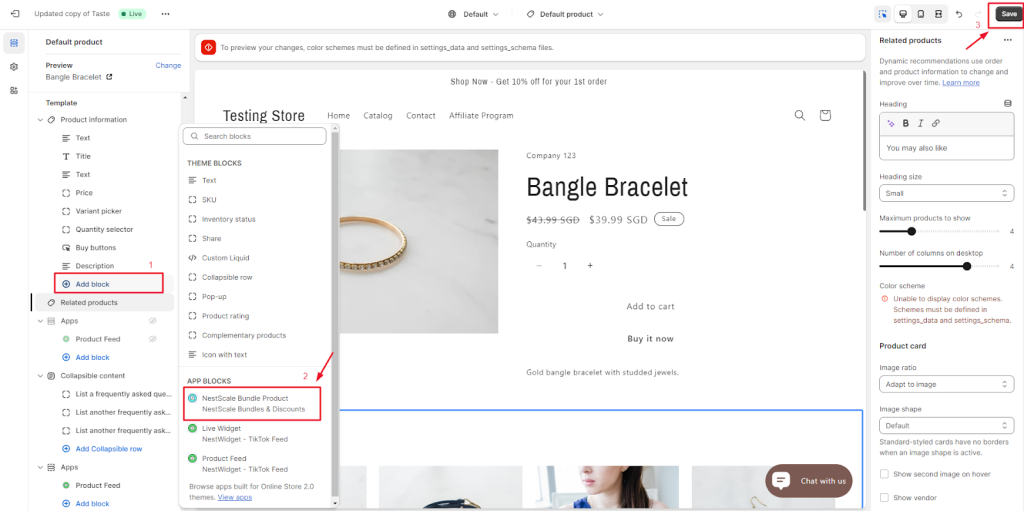This screenshot has width=1024, height=511.
Task: Open the Heading size dropdown
Action: (946, 193)
